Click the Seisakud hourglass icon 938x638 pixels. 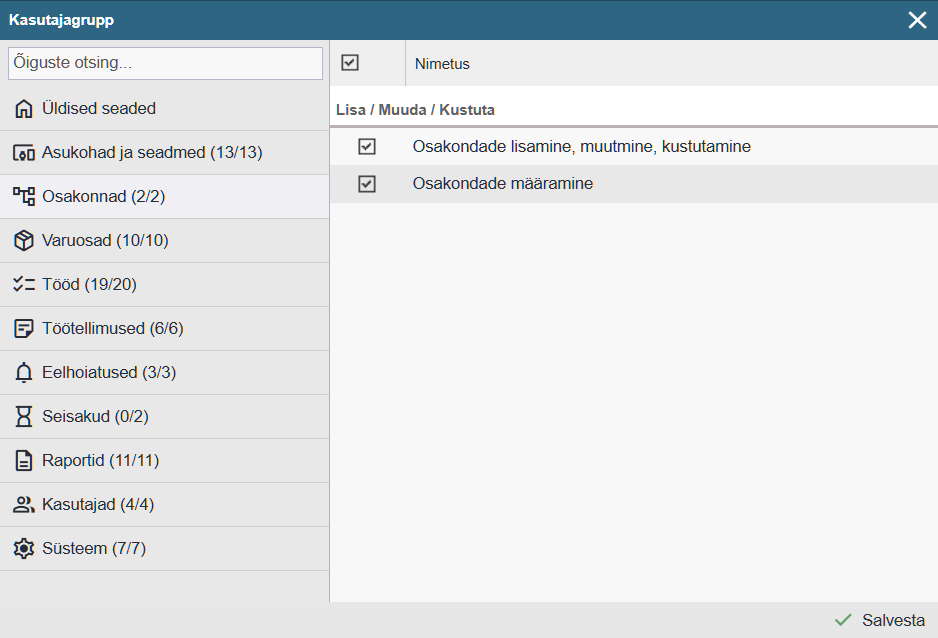(x=24, y=417)
